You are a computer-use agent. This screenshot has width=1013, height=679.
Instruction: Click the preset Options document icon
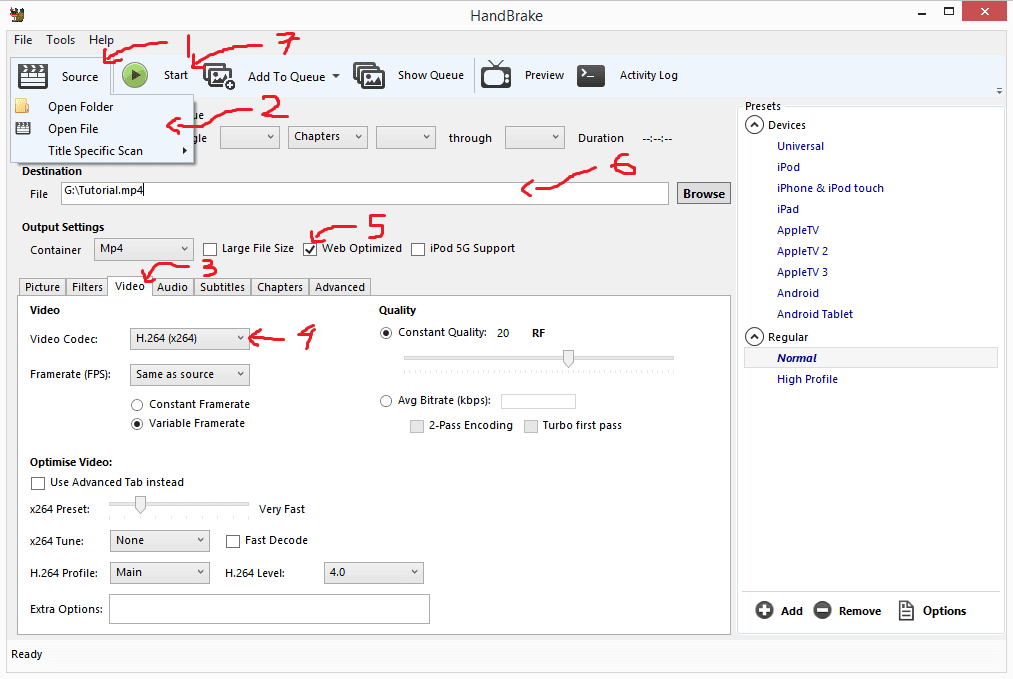(x=906, y=610)
